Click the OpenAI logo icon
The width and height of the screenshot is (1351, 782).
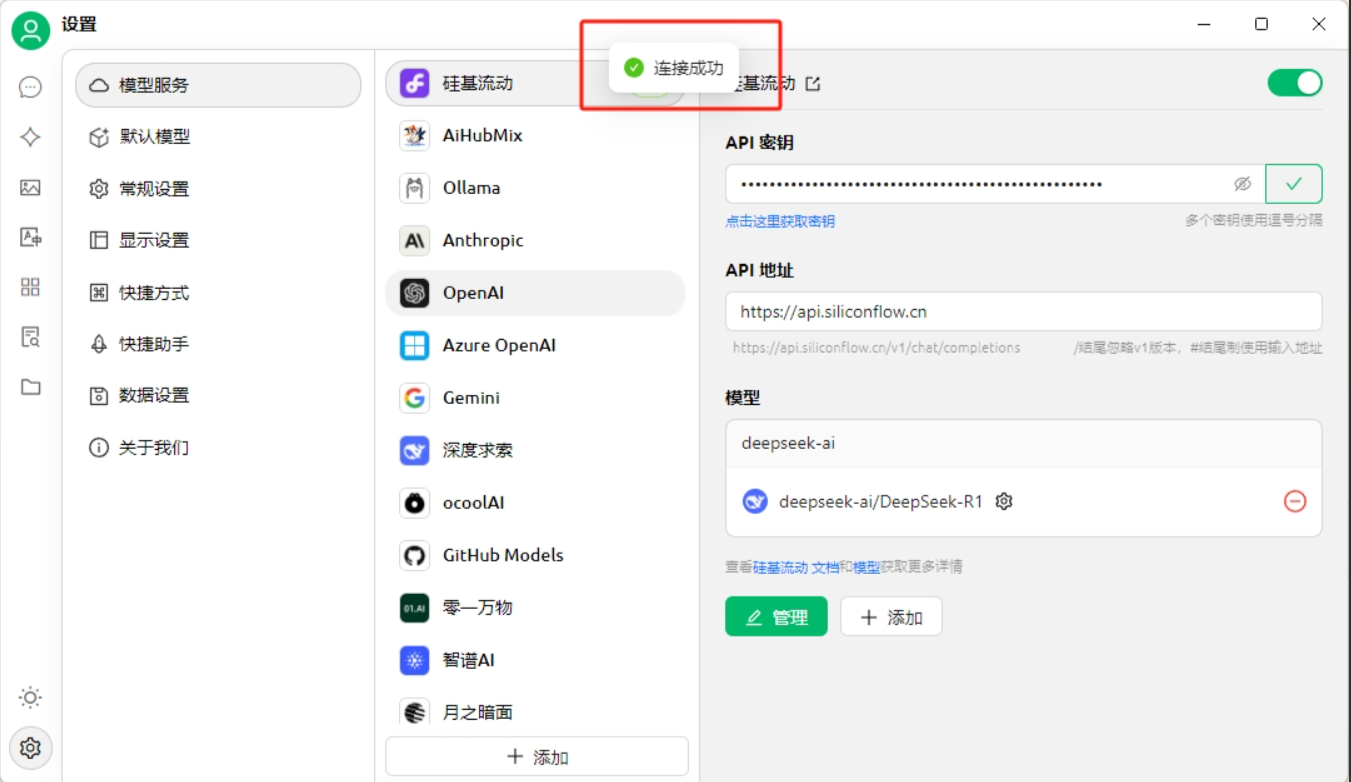pyautogui.click(x=415, y=293)
